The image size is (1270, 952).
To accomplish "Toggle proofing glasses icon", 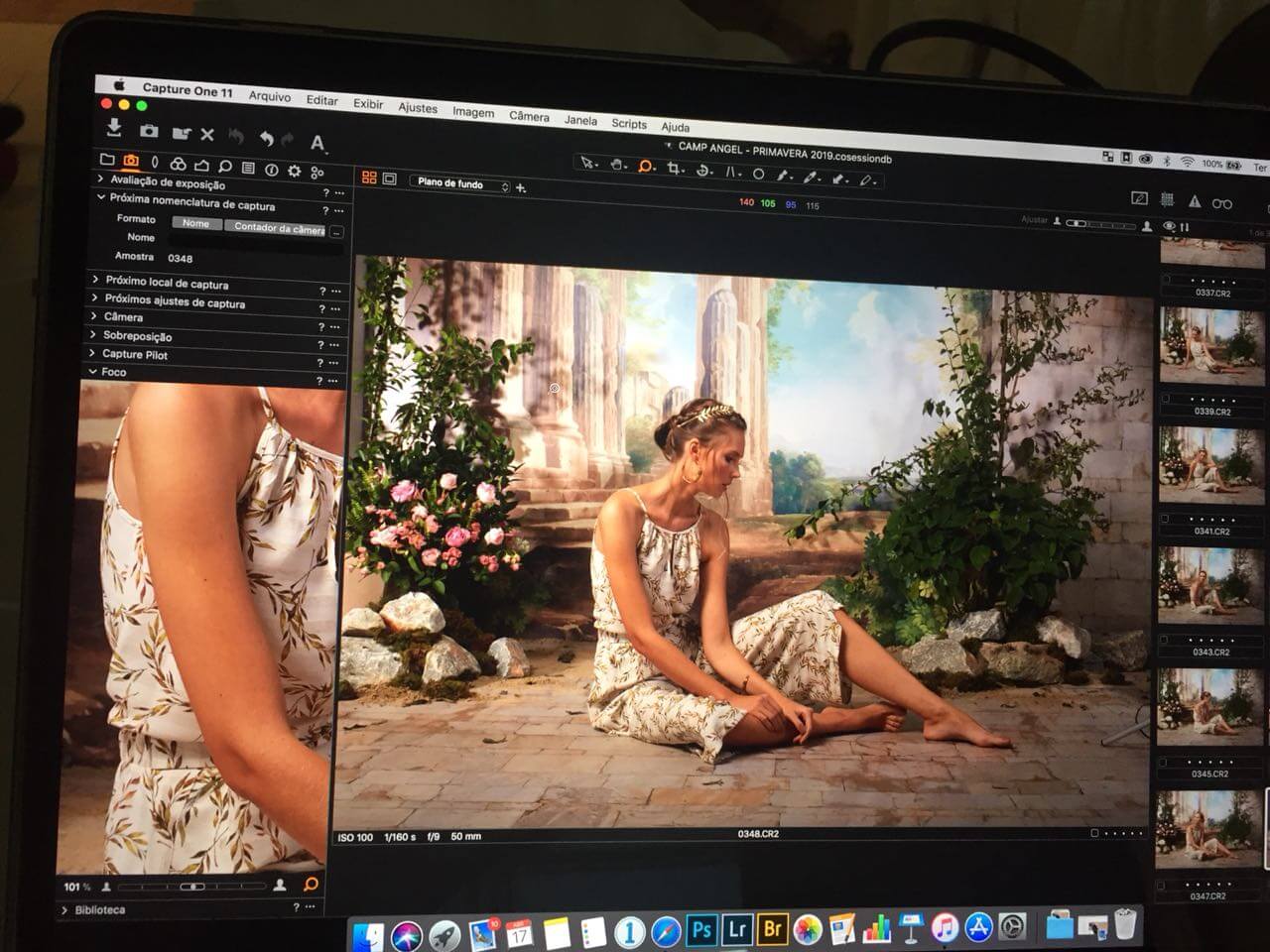I will pyautogui.click(x=1221, y=203).
